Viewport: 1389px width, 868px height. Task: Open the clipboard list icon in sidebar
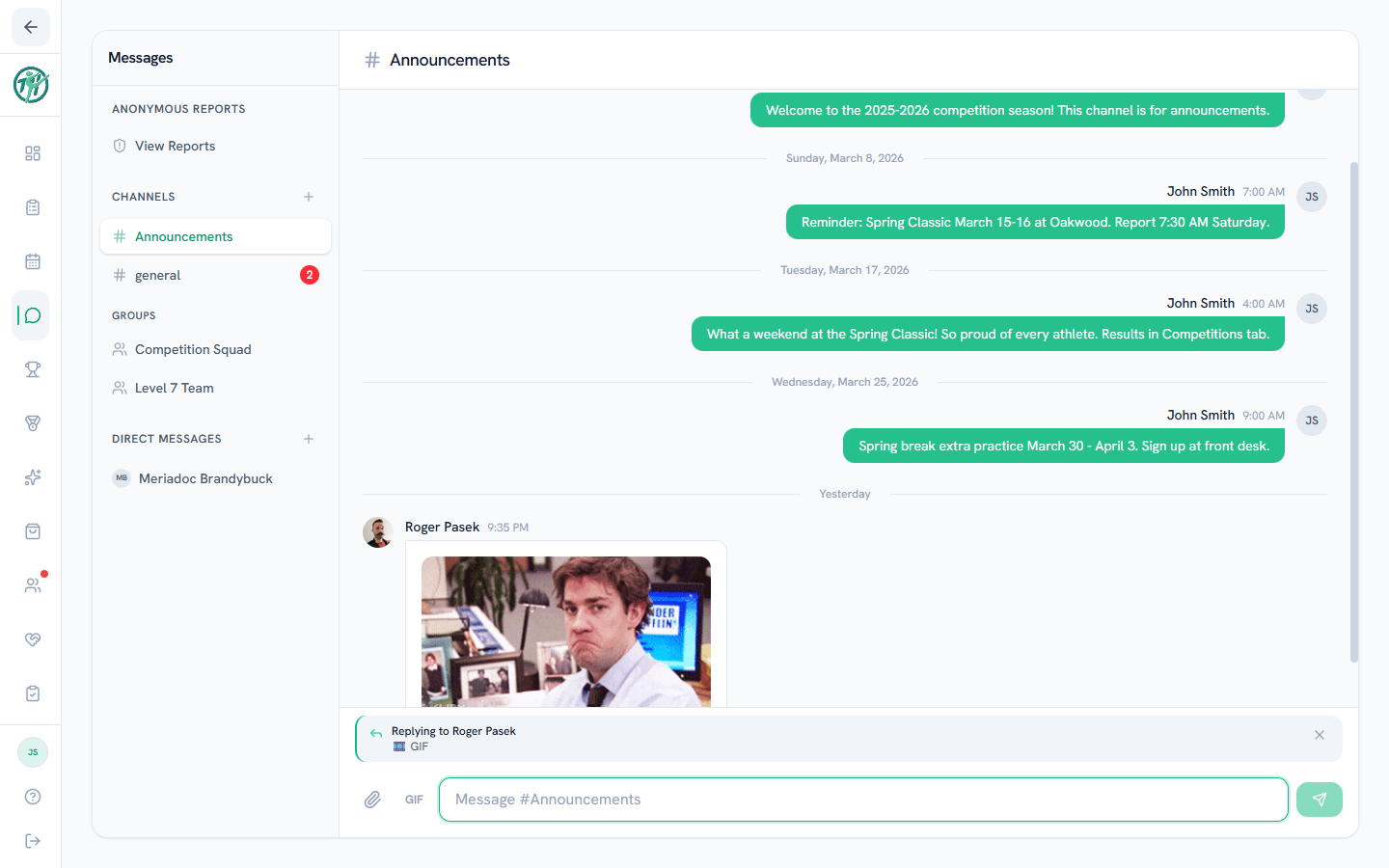33,207
